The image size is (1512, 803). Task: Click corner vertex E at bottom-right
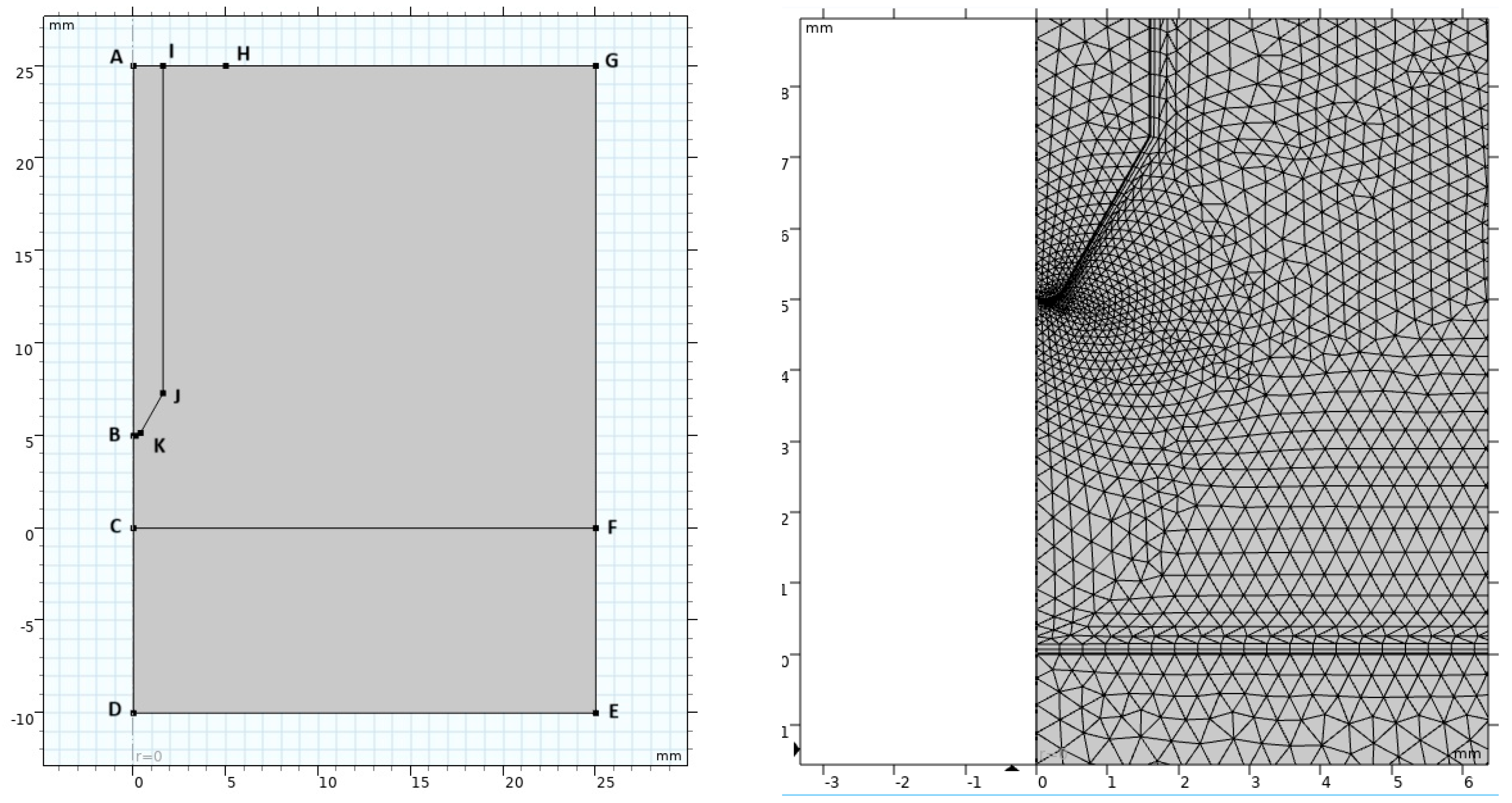click(596, 713)
